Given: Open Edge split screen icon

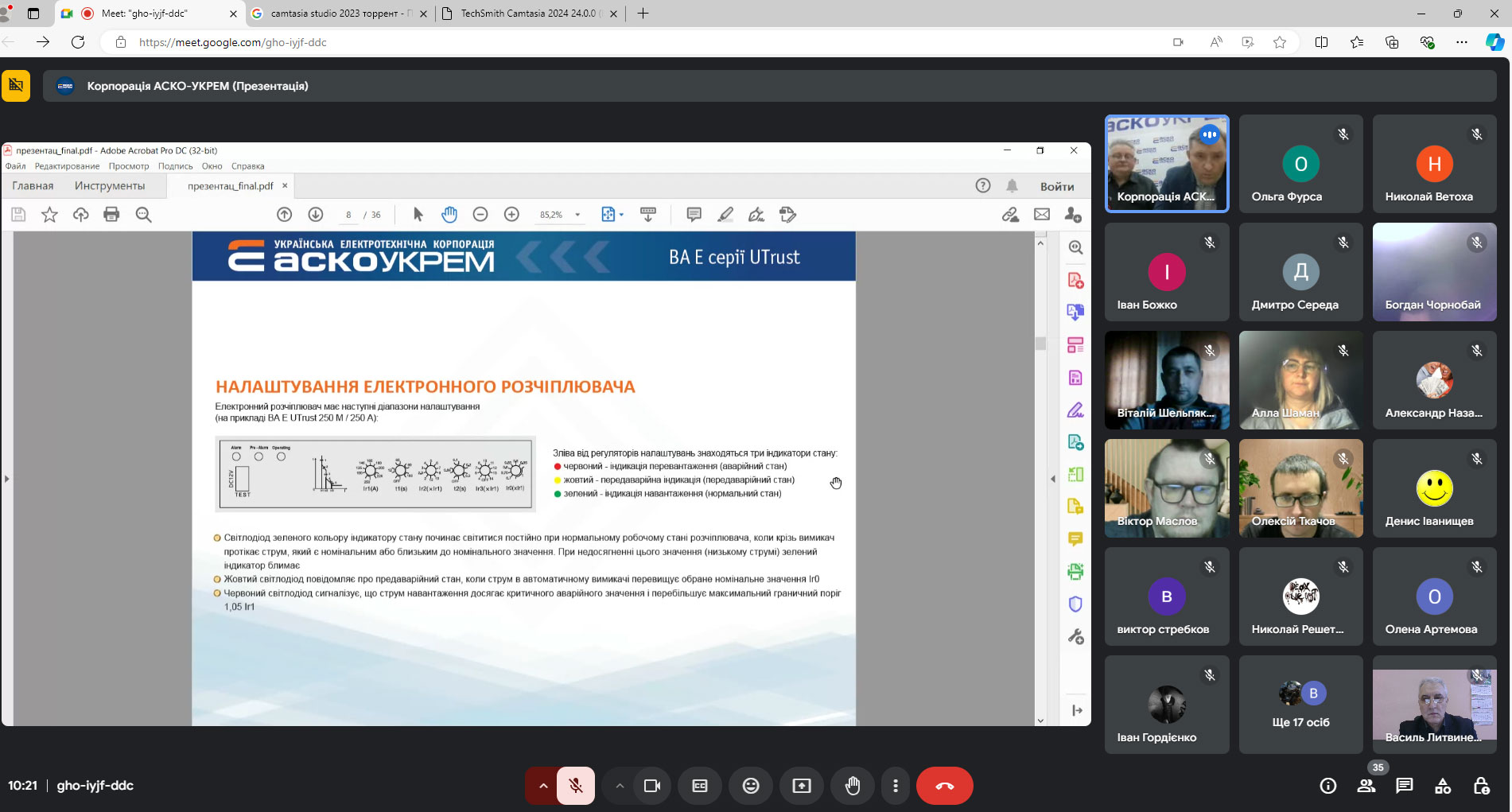Looking at the screenshot, I should click(1321, 42).
